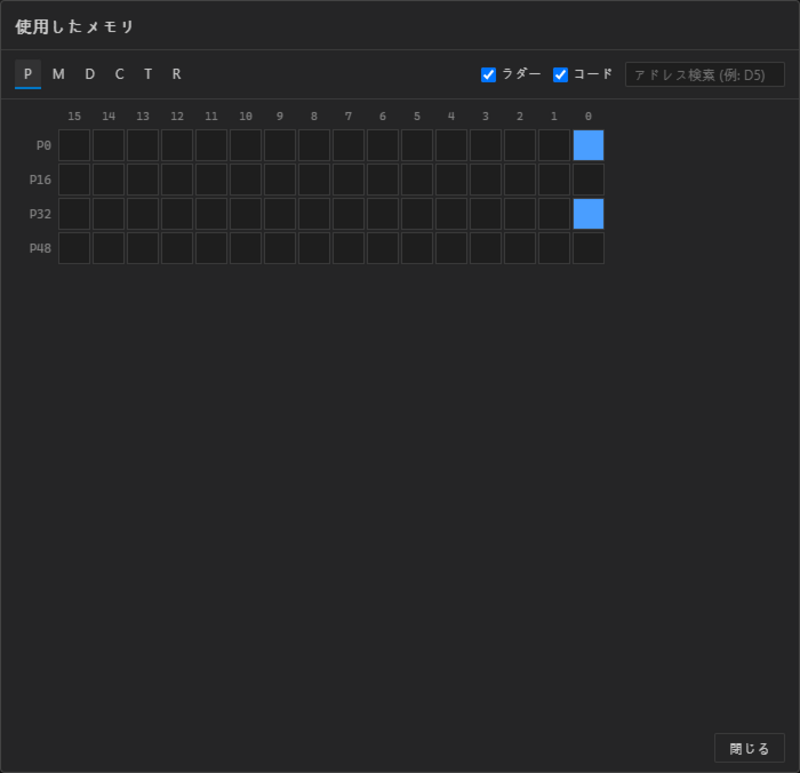
Task: Select the P16 row bit 15 cell
Action: click(74, 180)
